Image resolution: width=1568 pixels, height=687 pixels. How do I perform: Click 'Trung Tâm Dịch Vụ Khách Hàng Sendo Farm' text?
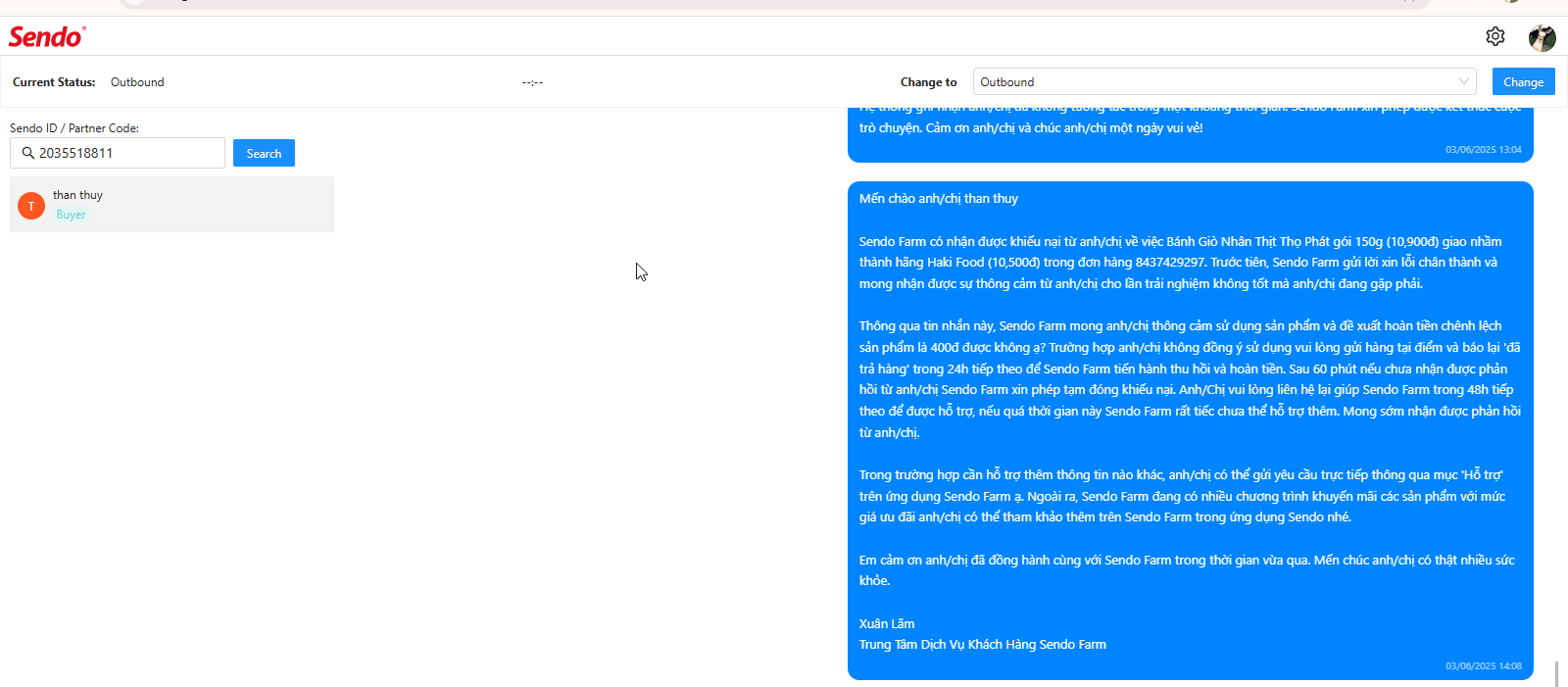point(982,644)
